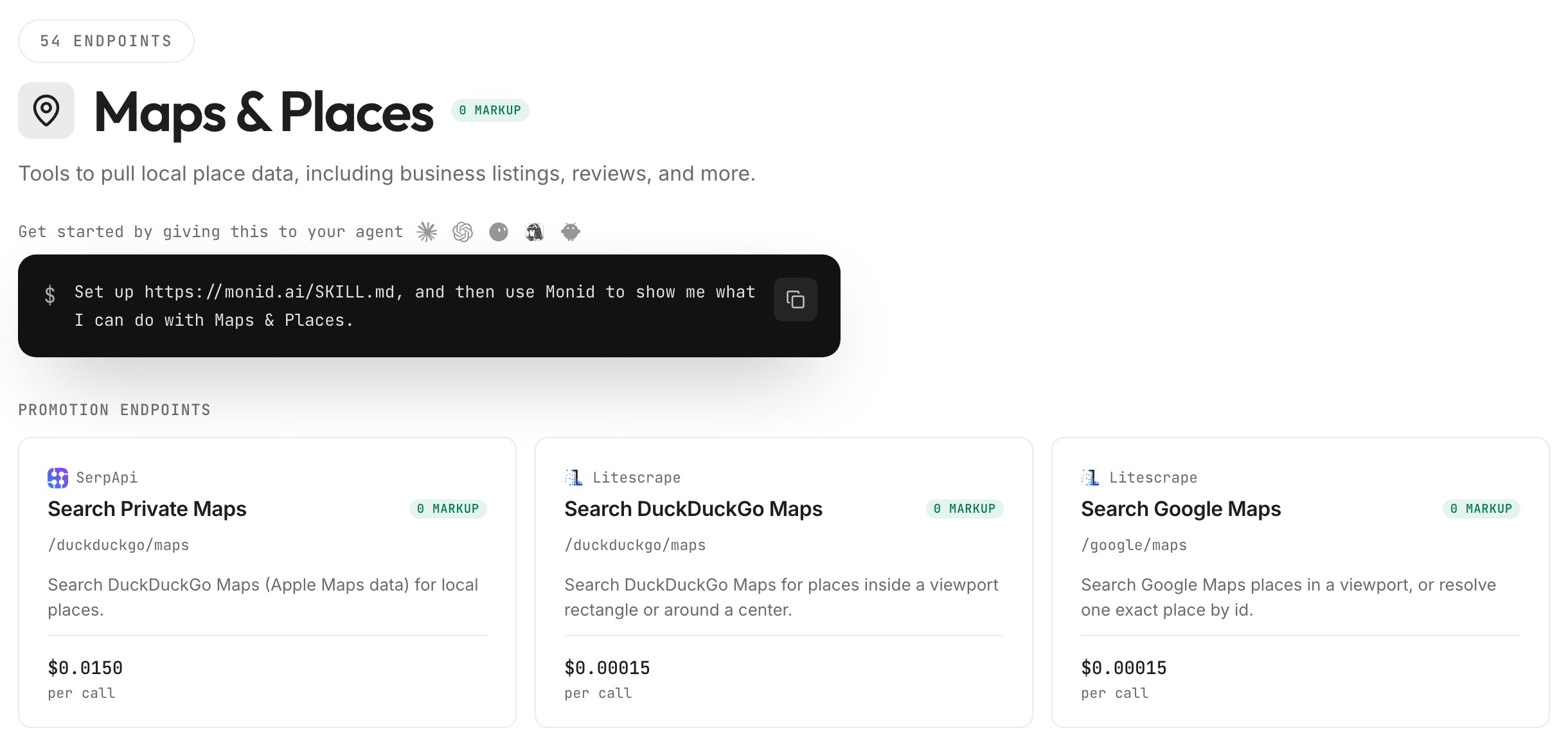The image size is (1568, 739).
Task: Click the 0 Markup badge beside Maps & Places
Action: (490, 111)
